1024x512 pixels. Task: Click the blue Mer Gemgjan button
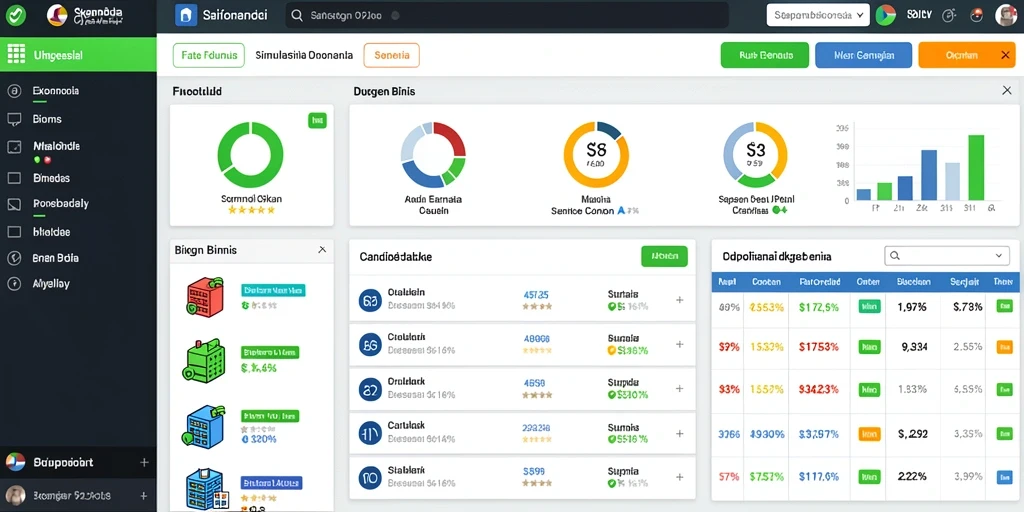click(863, 56)
